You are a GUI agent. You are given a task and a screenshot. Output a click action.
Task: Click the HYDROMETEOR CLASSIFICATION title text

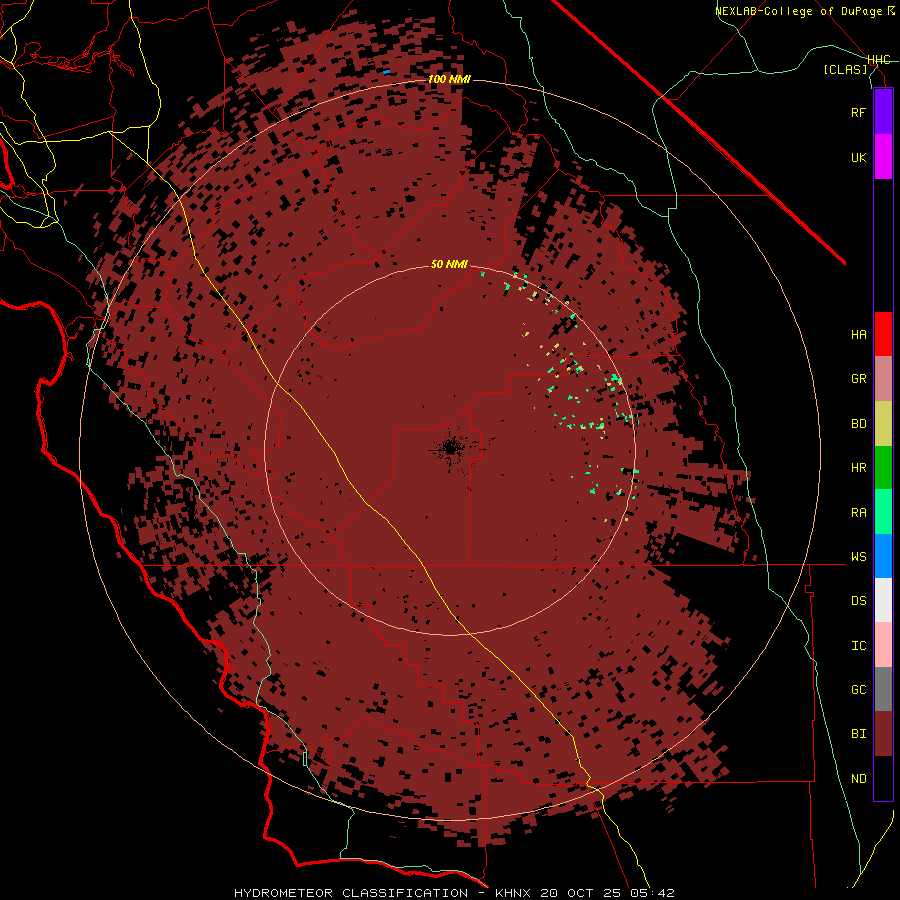pyautogui.click(x=351, y=893)
